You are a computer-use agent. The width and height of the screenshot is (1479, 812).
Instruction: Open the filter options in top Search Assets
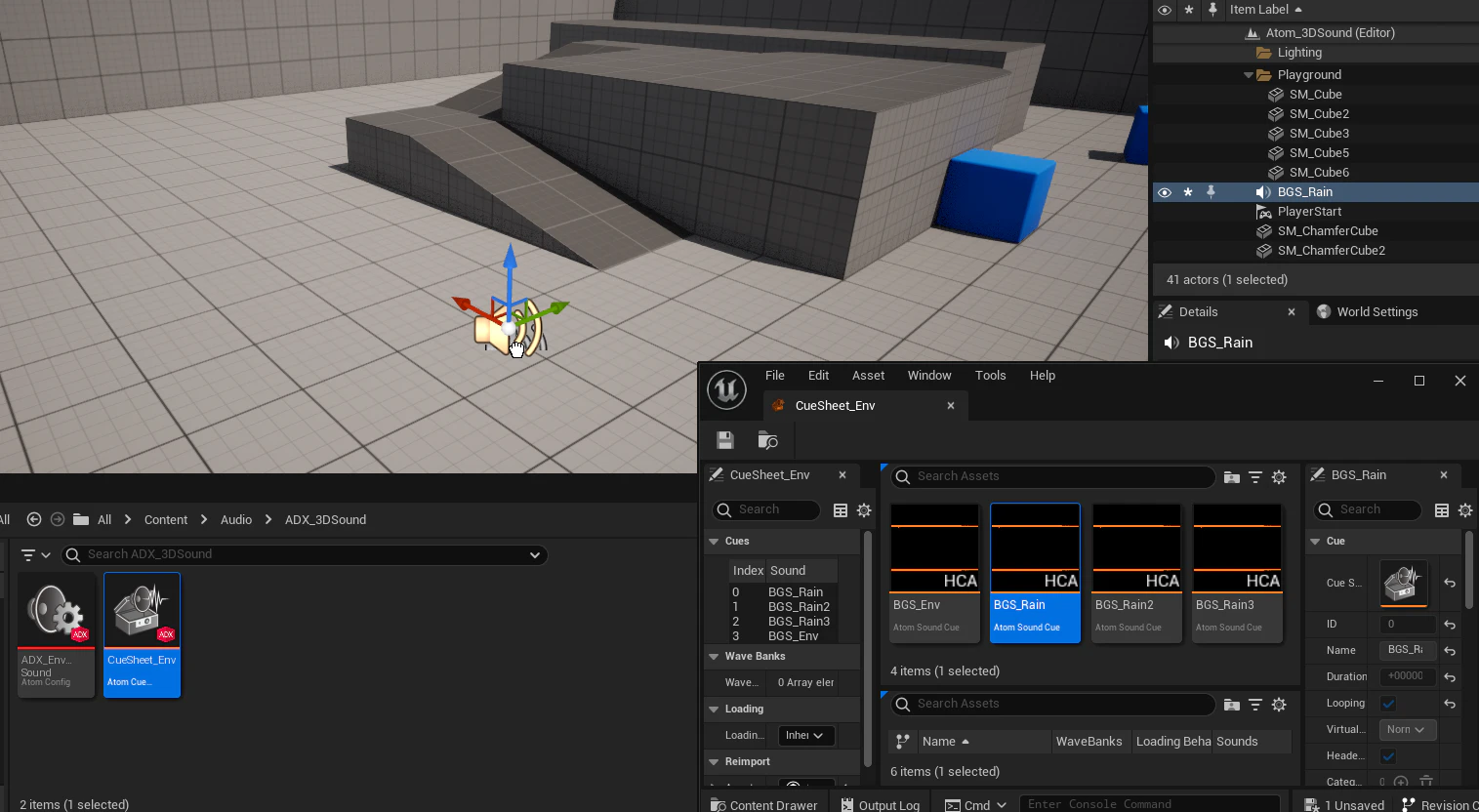click(1255, 477)
